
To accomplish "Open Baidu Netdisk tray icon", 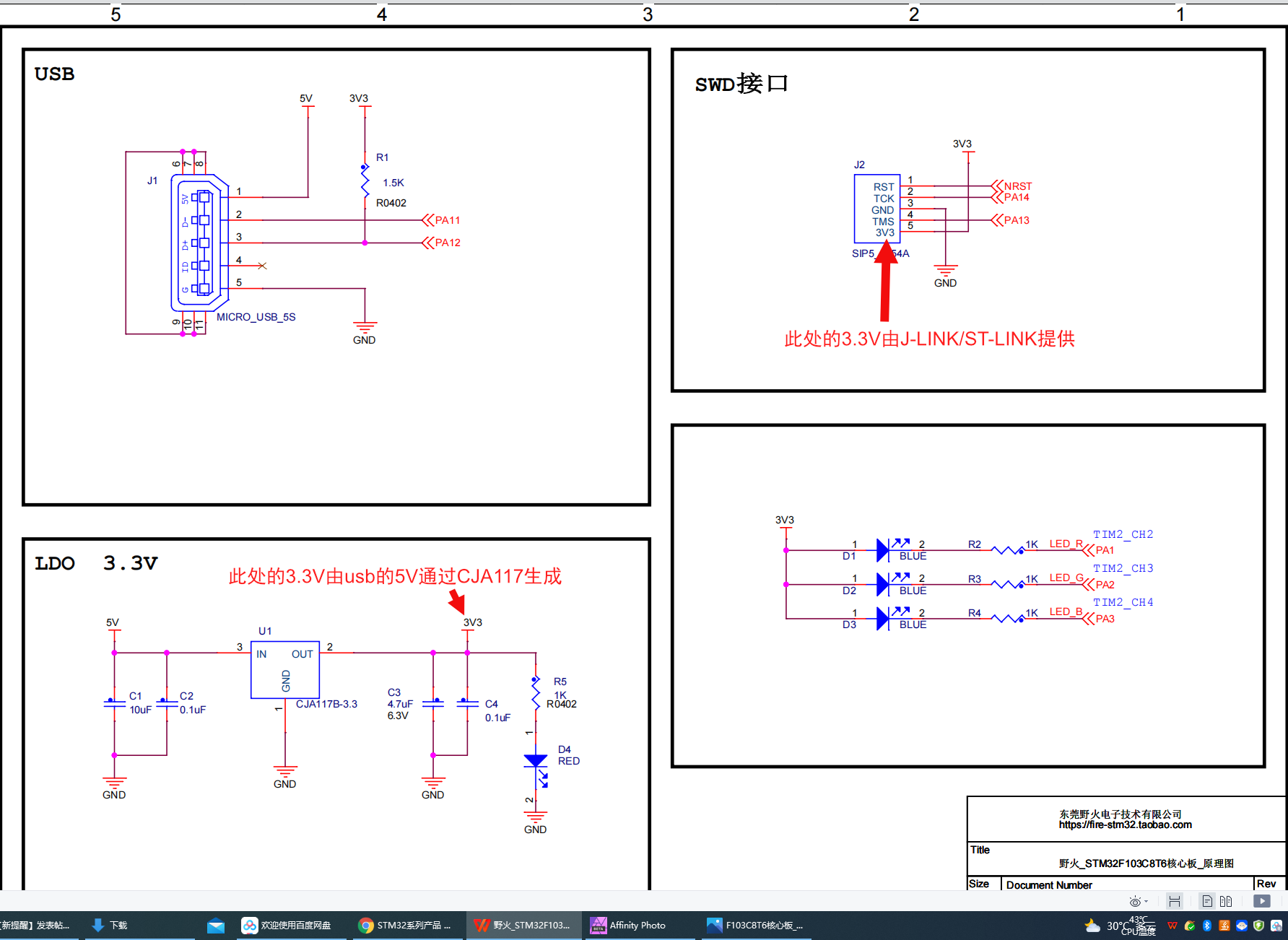I will [x=1276, y=926].
